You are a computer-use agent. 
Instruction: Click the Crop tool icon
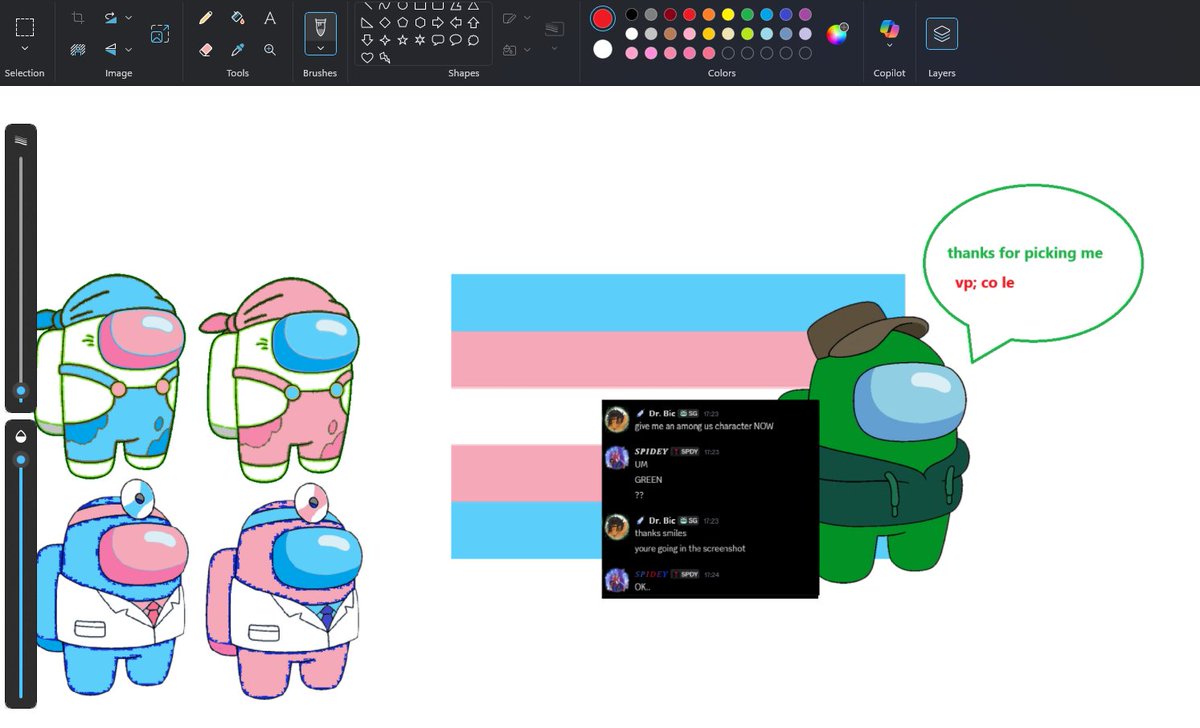click(78, 18)
